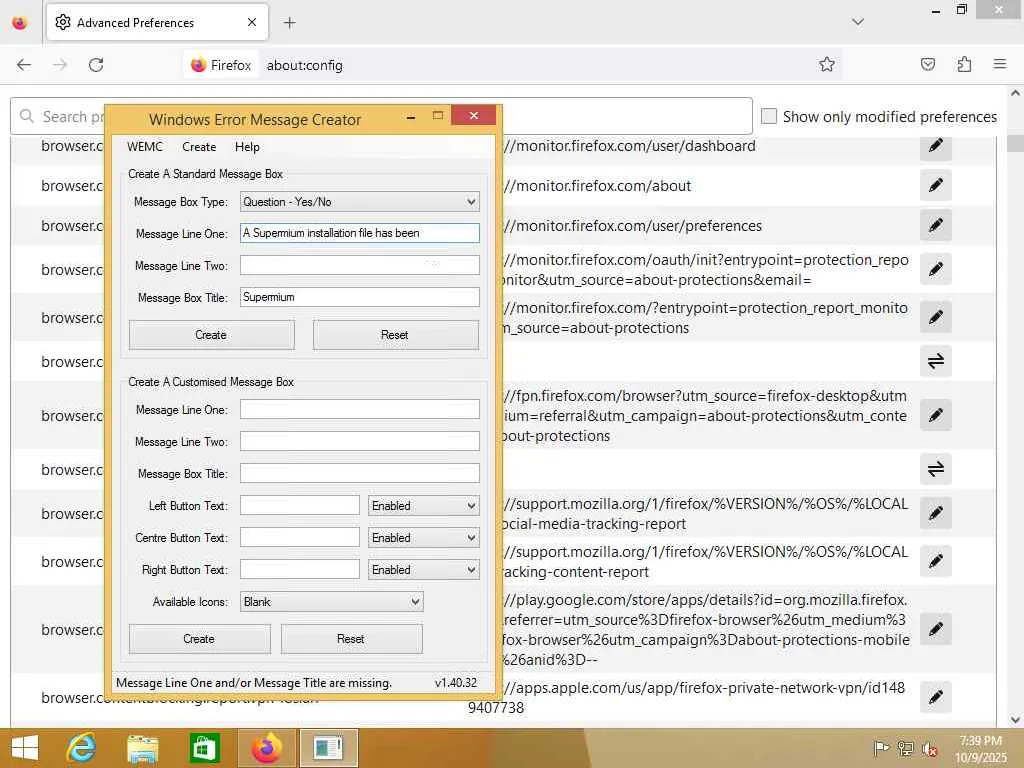
Task: Open Windows Store from taskbar
Action: [204, 748]
